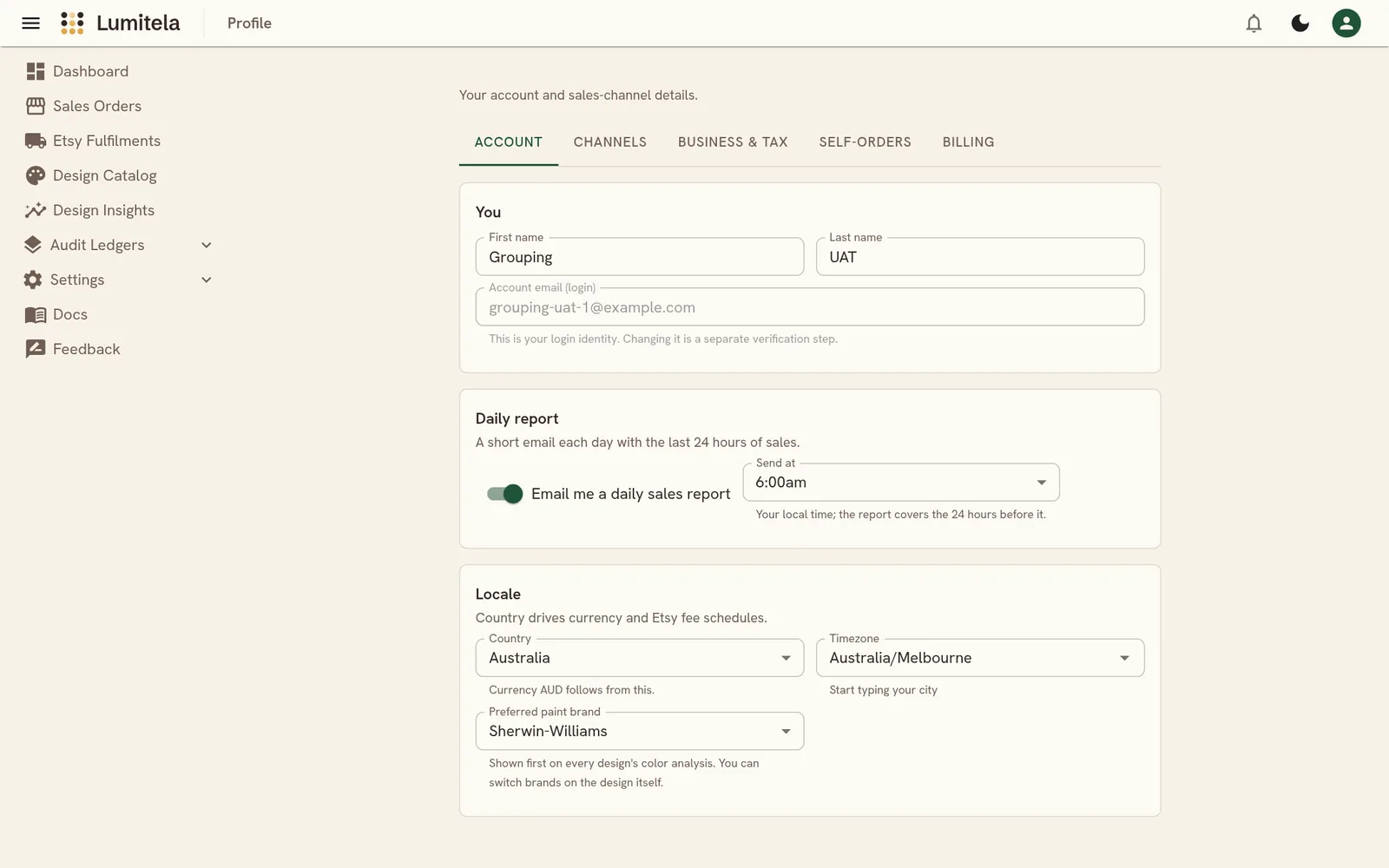The height and width of the screenshot is (868, 1389).
Task: Click the Lumitela brand name
Action: point(138,23)
